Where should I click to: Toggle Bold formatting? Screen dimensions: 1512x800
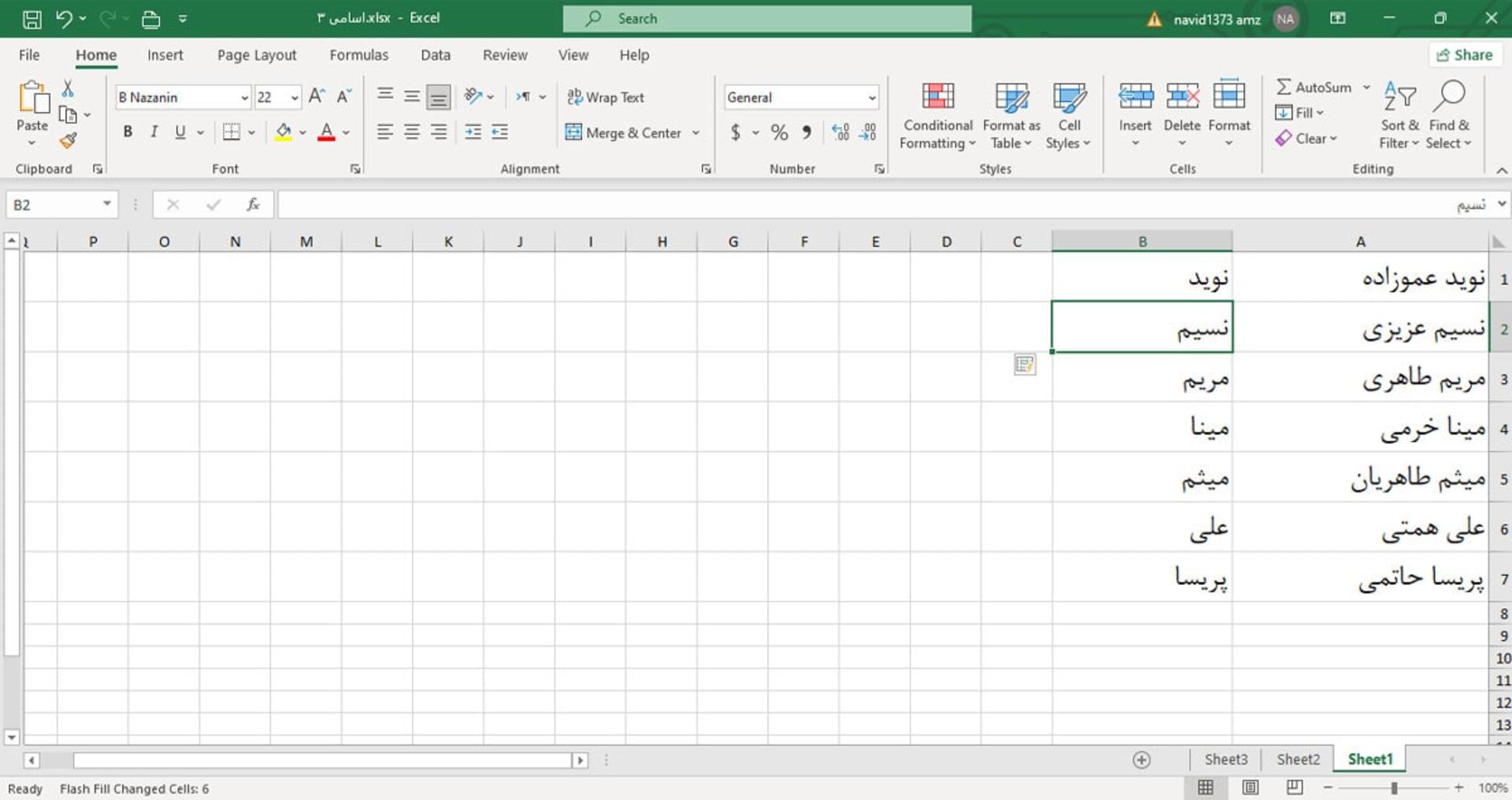(x=128, y=132)
